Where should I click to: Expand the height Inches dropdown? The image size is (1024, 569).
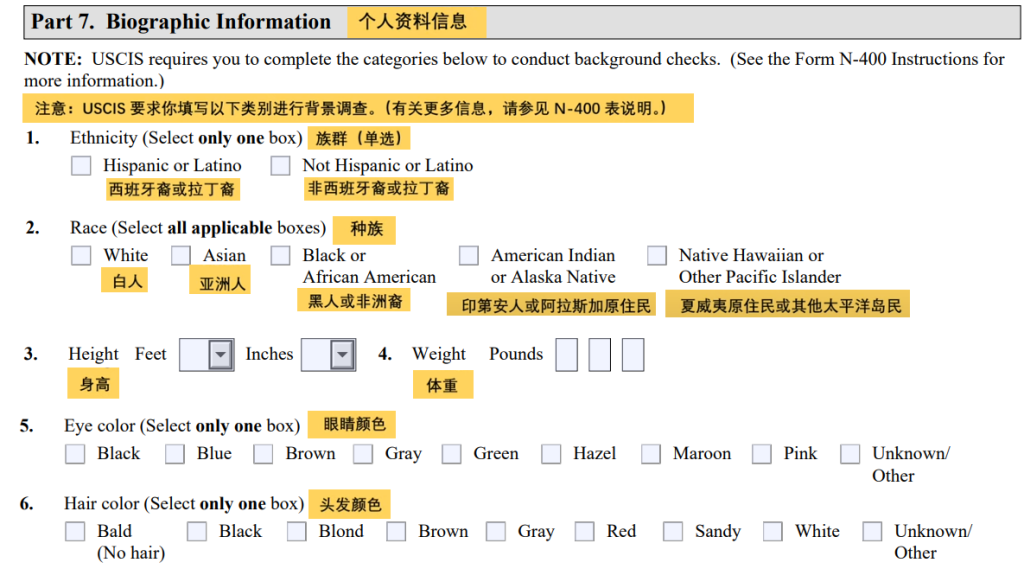click(342, 355)
